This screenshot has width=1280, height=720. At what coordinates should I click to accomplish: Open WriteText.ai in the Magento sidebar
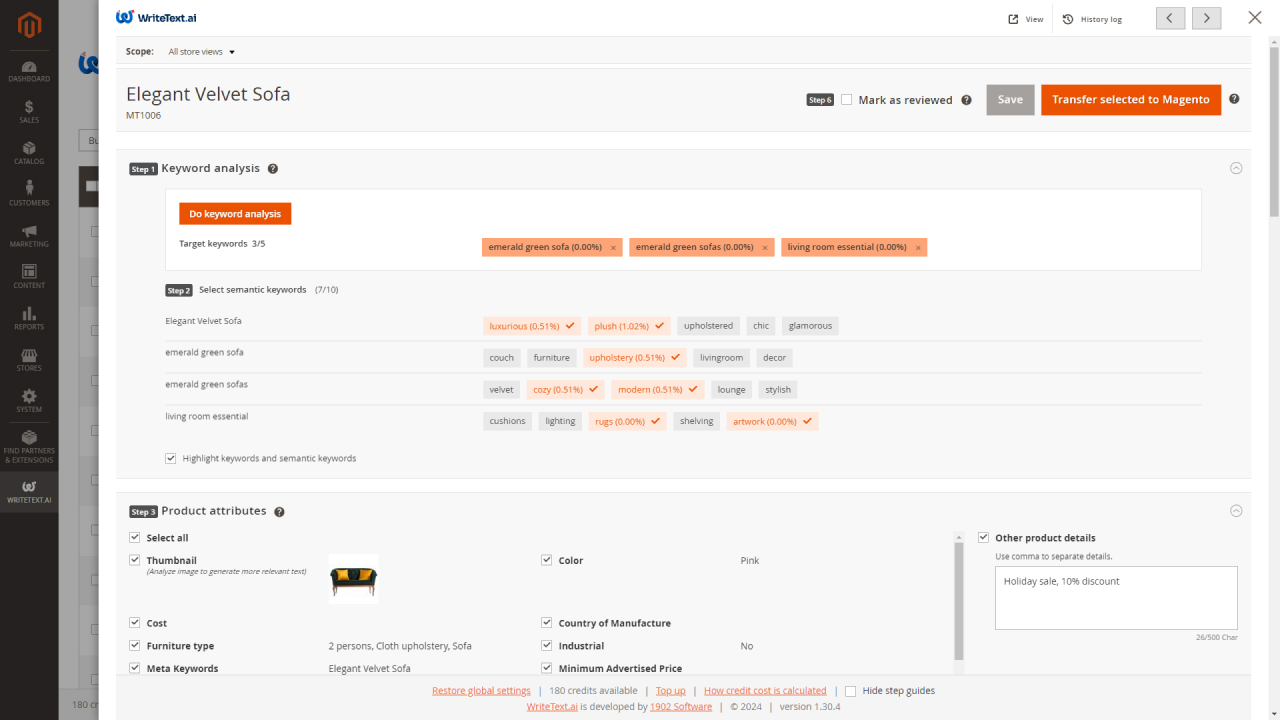click(29, 491)
